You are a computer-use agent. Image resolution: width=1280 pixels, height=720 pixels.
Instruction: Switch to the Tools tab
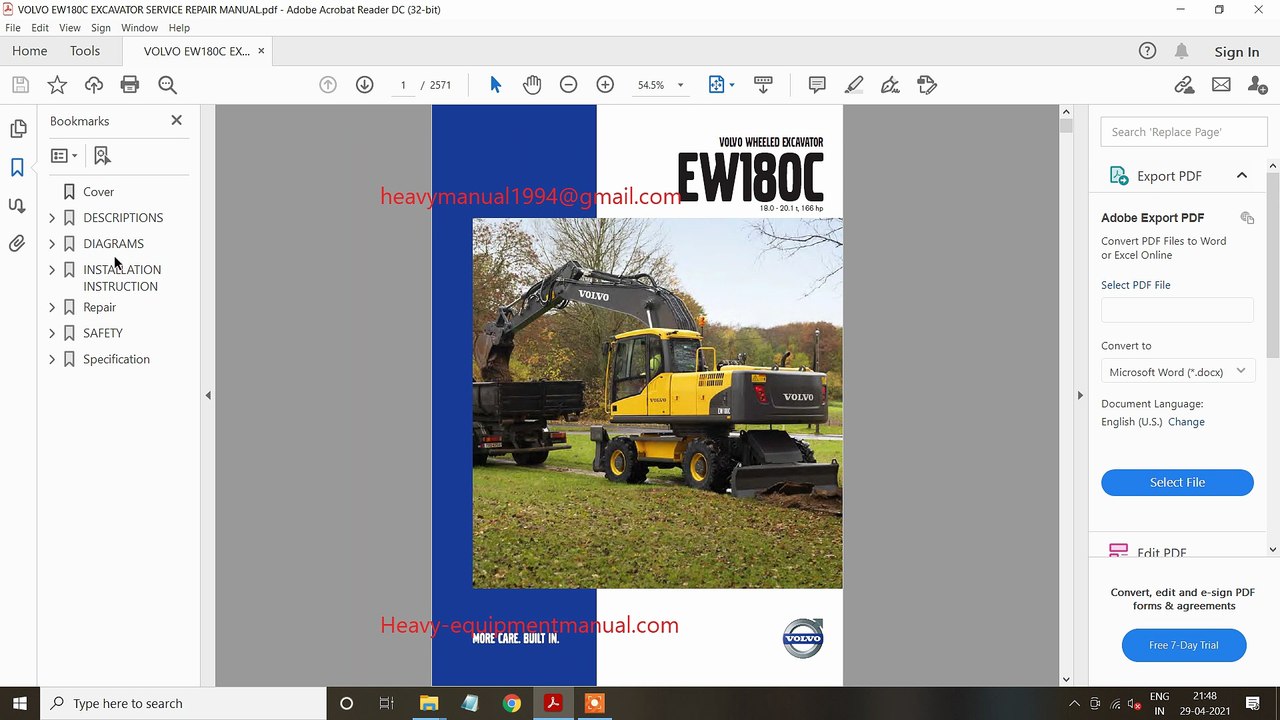coord(85,51)
